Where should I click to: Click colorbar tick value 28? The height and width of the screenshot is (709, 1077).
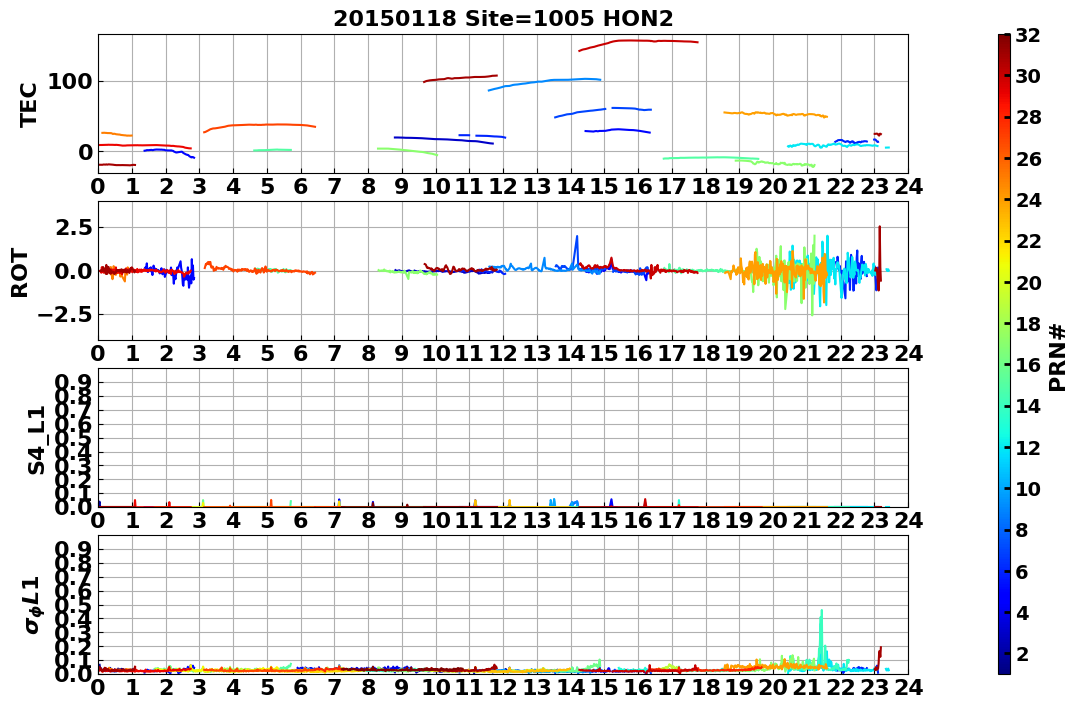tap(1028, 117)
